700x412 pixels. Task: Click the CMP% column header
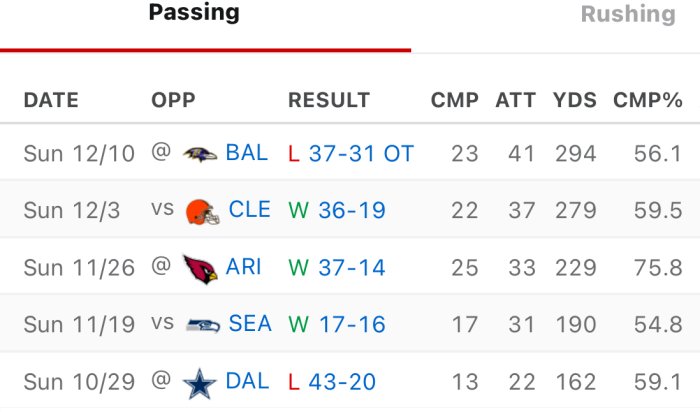pos(647,100)
